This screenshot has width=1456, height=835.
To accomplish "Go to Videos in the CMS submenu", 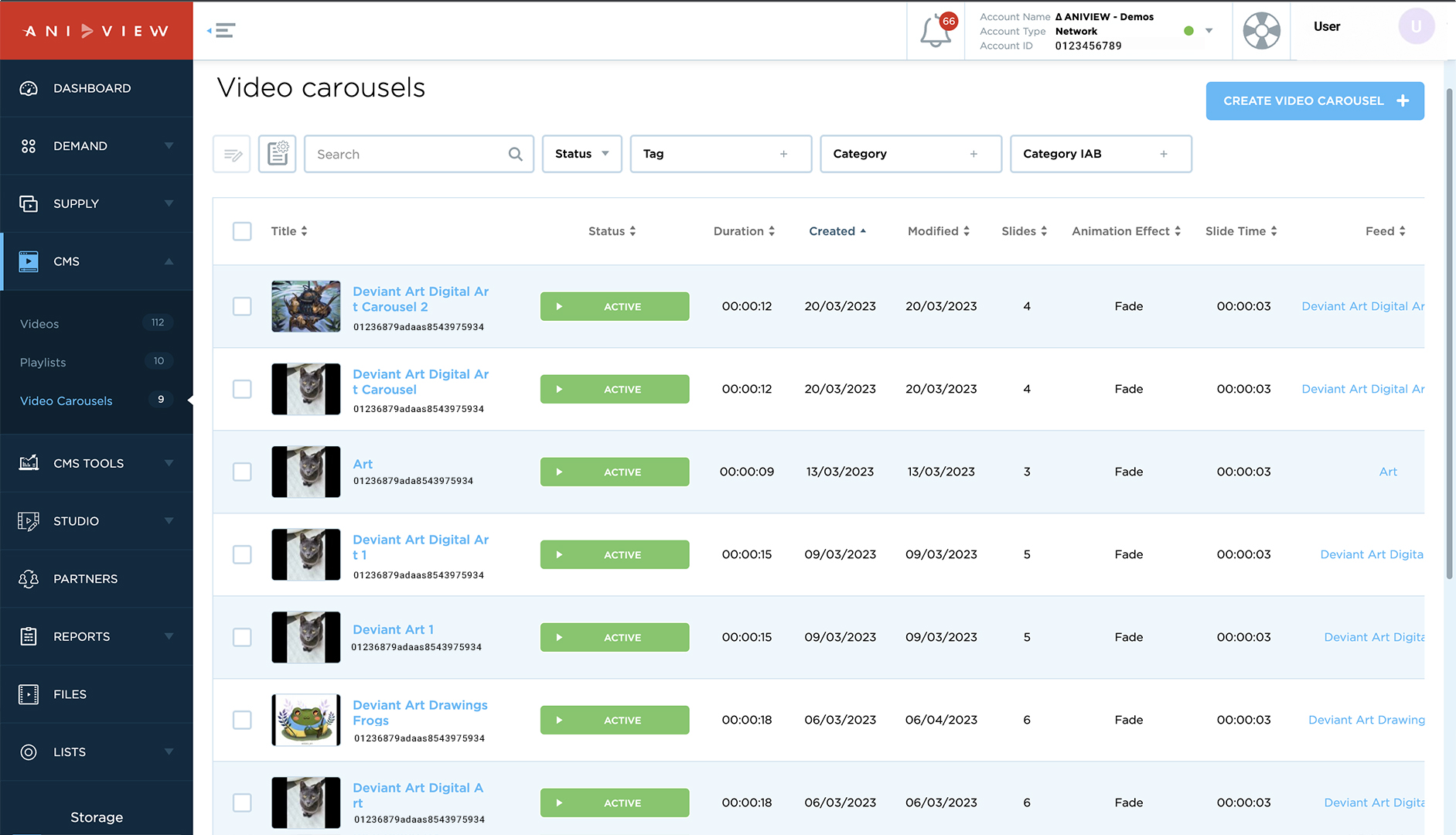I will [x=39, y=324].
